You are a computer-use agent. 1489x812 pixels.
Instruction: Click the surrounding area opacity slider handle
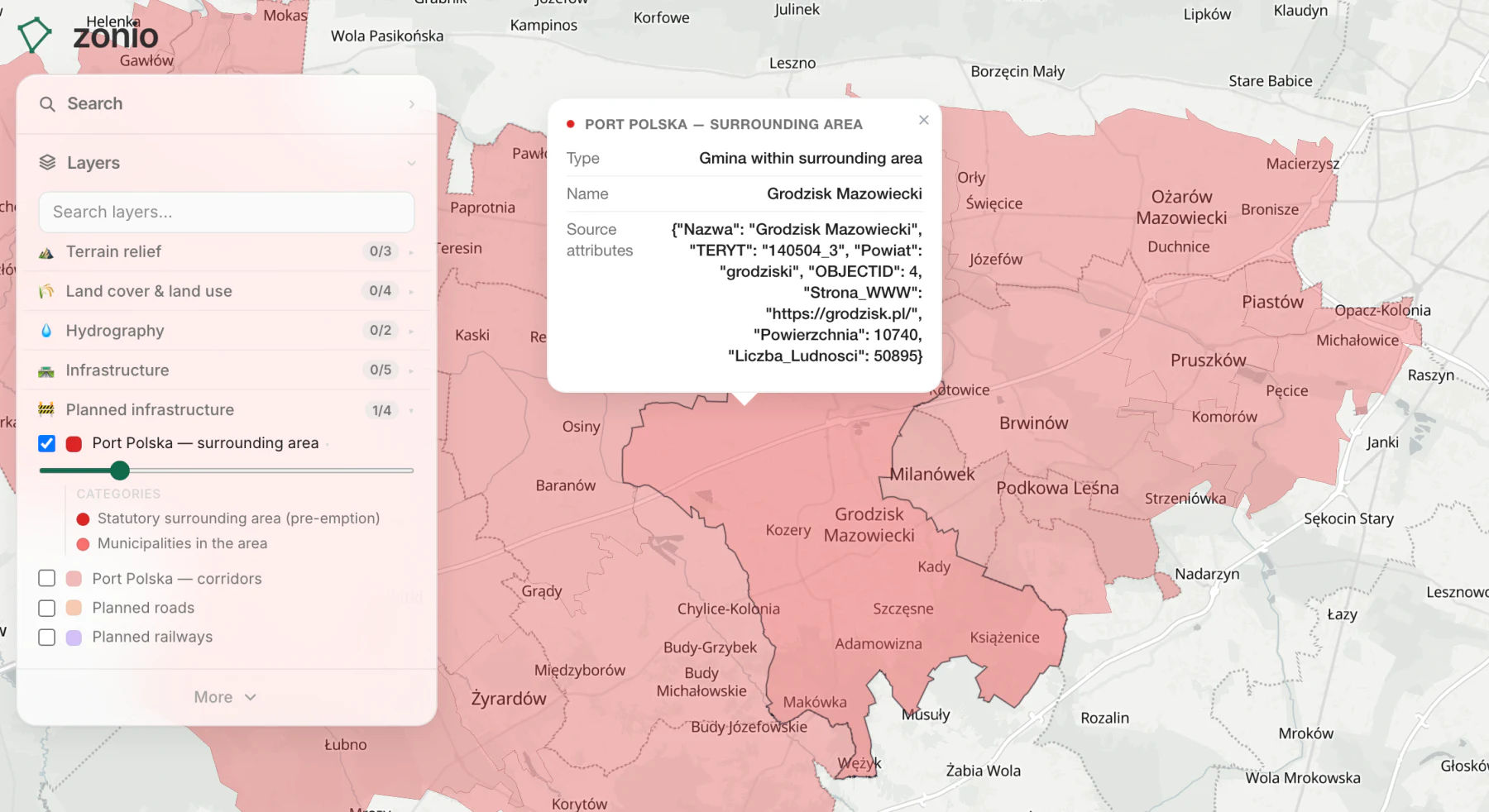click(x=120, y=470)
